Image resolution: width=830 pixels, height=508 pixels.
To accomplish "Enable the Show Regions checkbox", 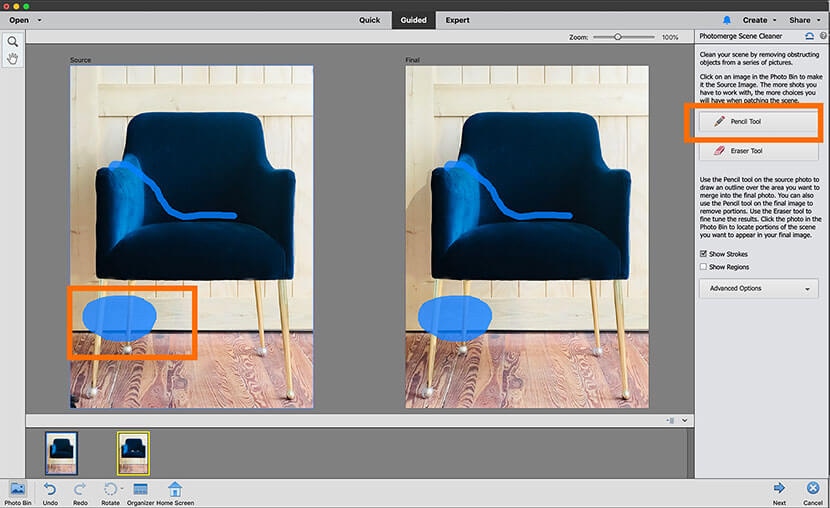I will [704, 267].
